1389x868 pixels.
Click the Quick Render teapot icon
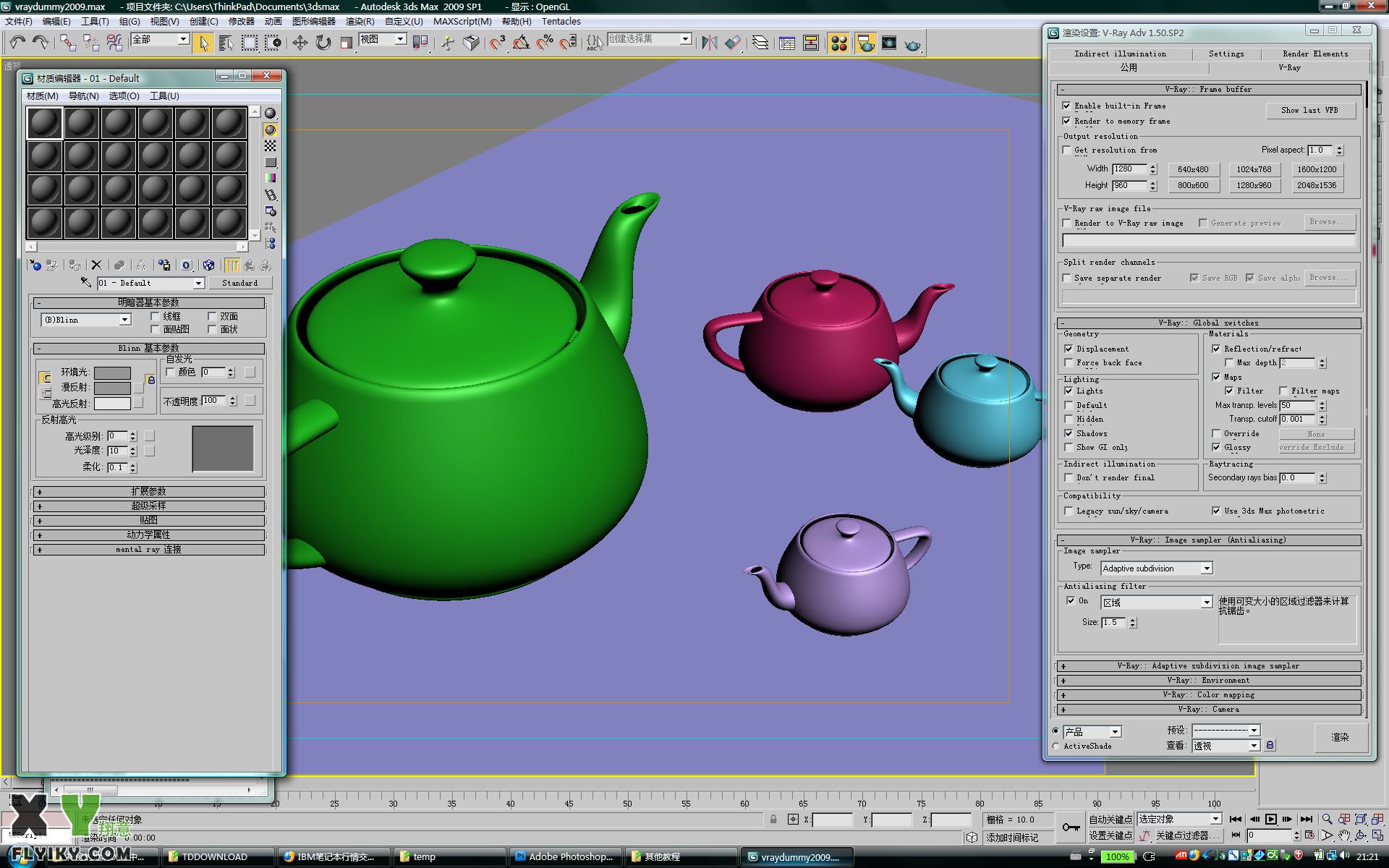913,45
